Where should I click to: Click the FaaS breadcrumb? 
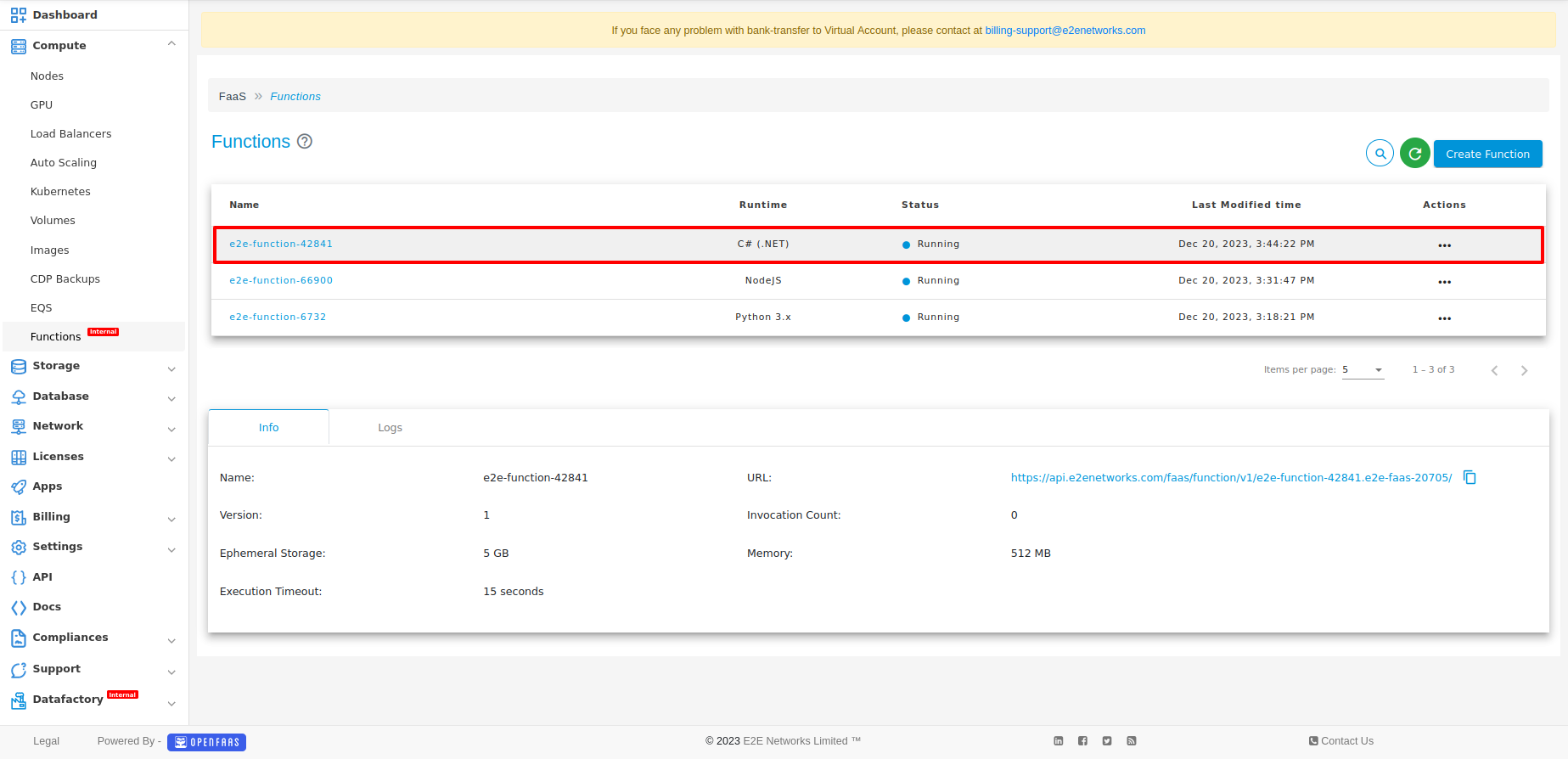click(232, 97)
